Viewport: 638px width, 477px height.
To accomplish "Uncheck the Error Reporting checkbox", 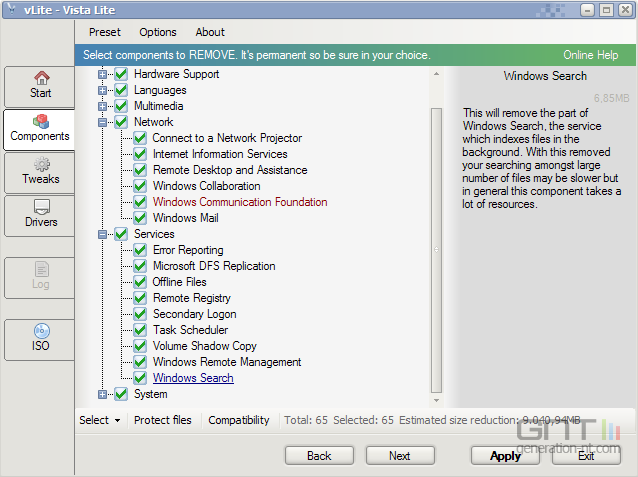I will (140, 250).
